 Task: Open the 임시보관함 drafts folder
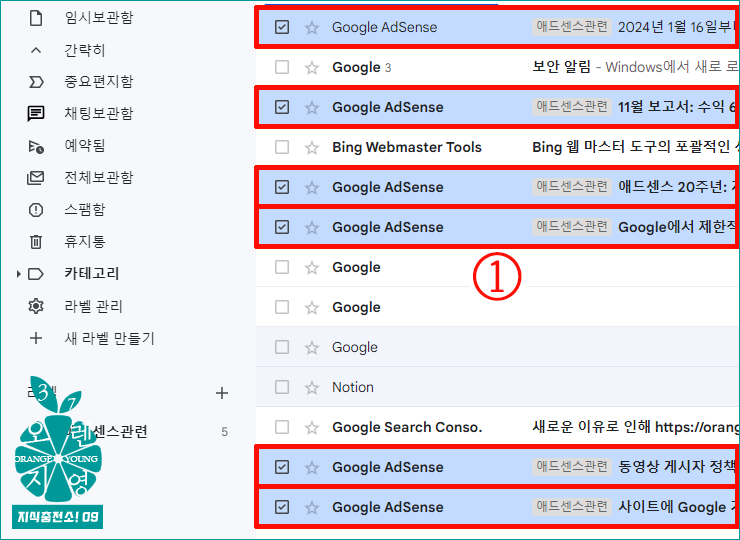tap(99, 17)
